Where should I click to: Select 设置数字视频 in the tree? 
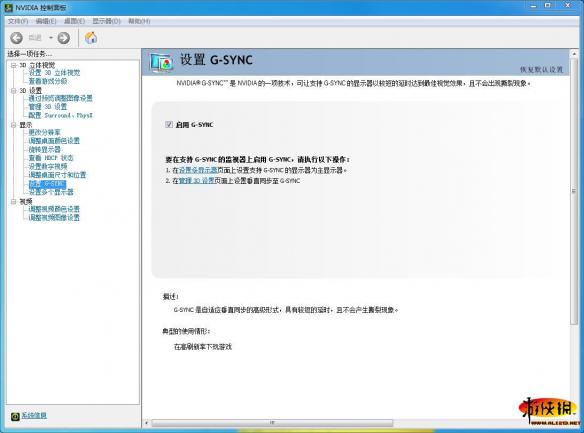click(x=48, y=166)
